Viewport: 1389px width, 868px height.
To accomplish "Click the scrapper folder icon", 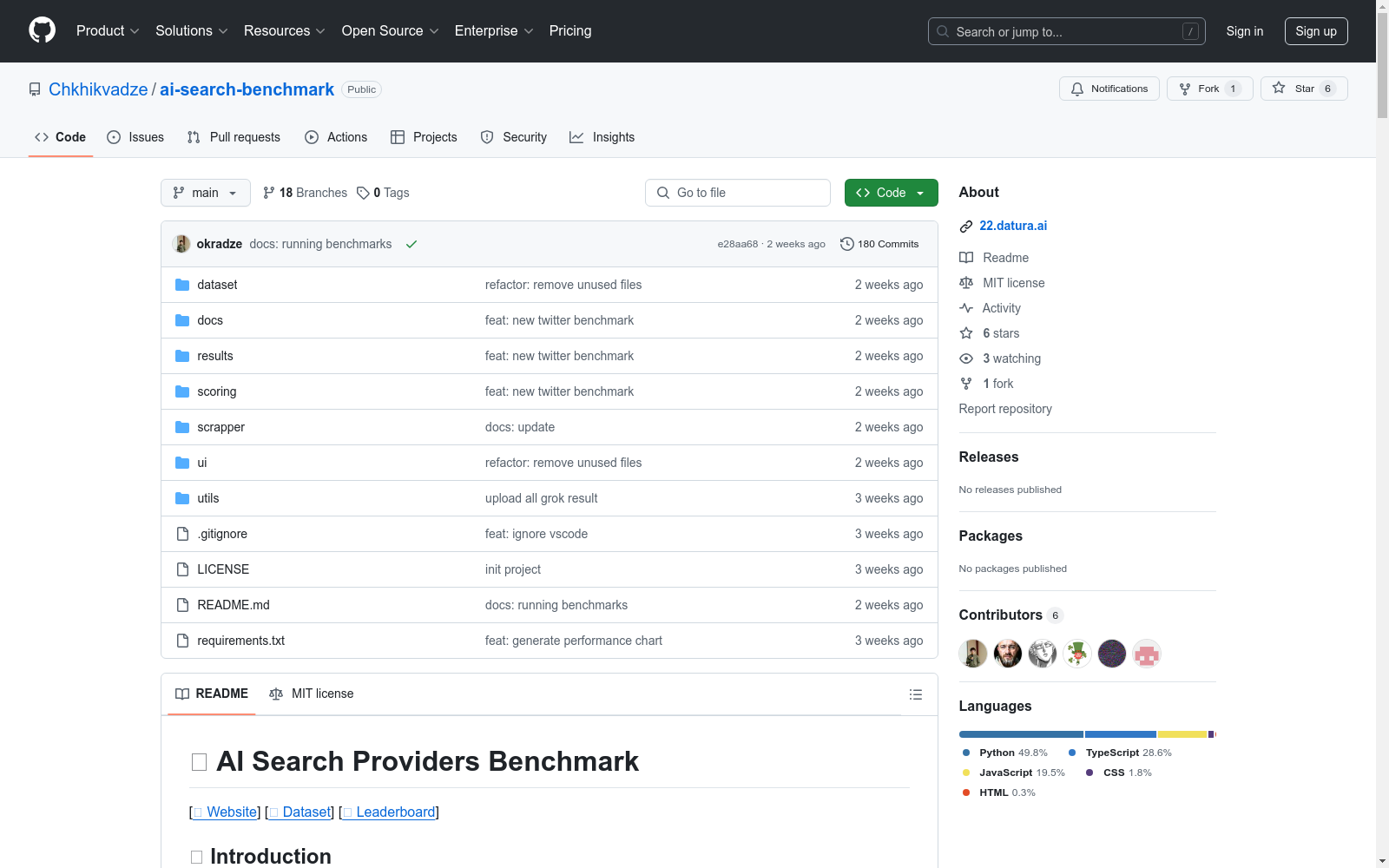I will coord(182,427).
